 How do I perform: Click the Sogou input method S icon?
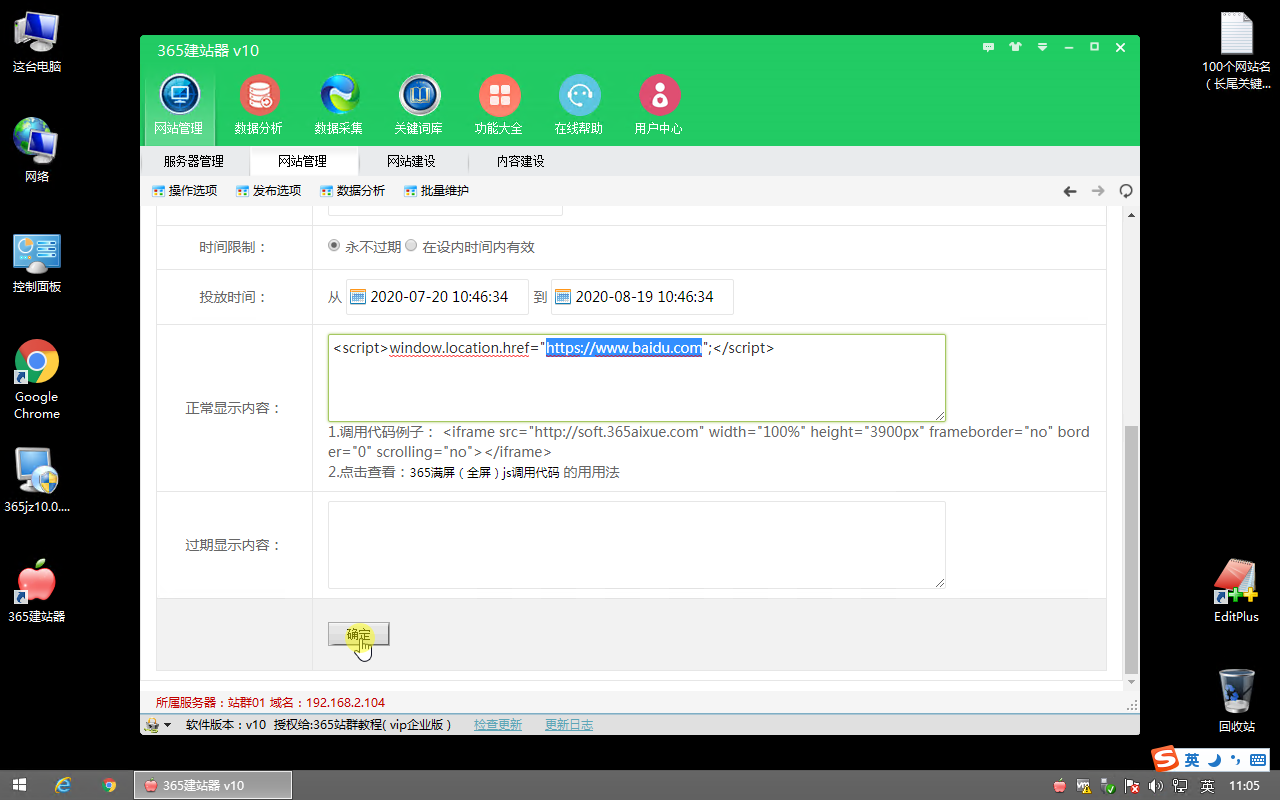pos(1165,759)
